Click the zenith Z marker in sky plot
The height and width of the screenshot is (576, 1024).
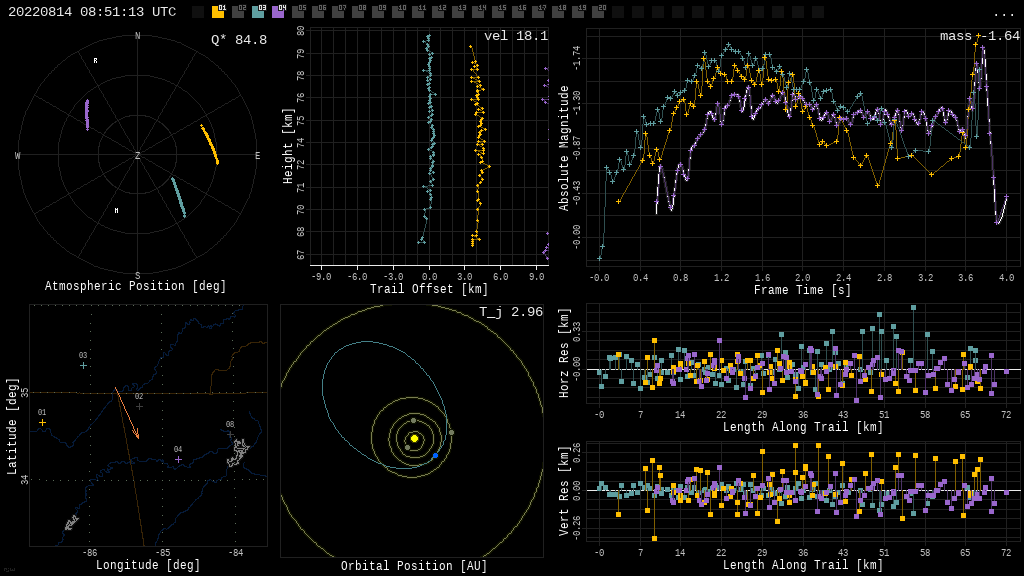[x=138, y=156]
